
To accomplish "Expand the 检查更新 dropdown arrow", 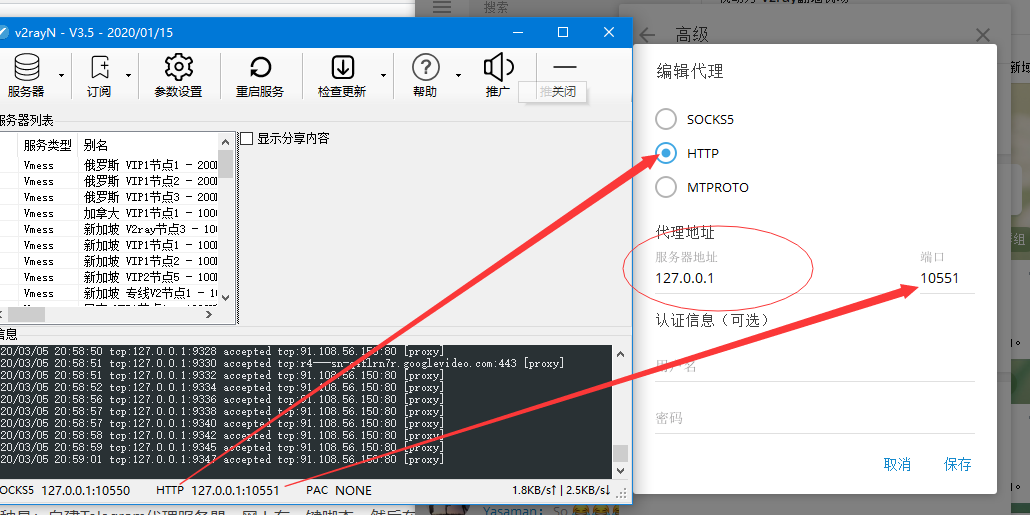I will pos(383,76).
